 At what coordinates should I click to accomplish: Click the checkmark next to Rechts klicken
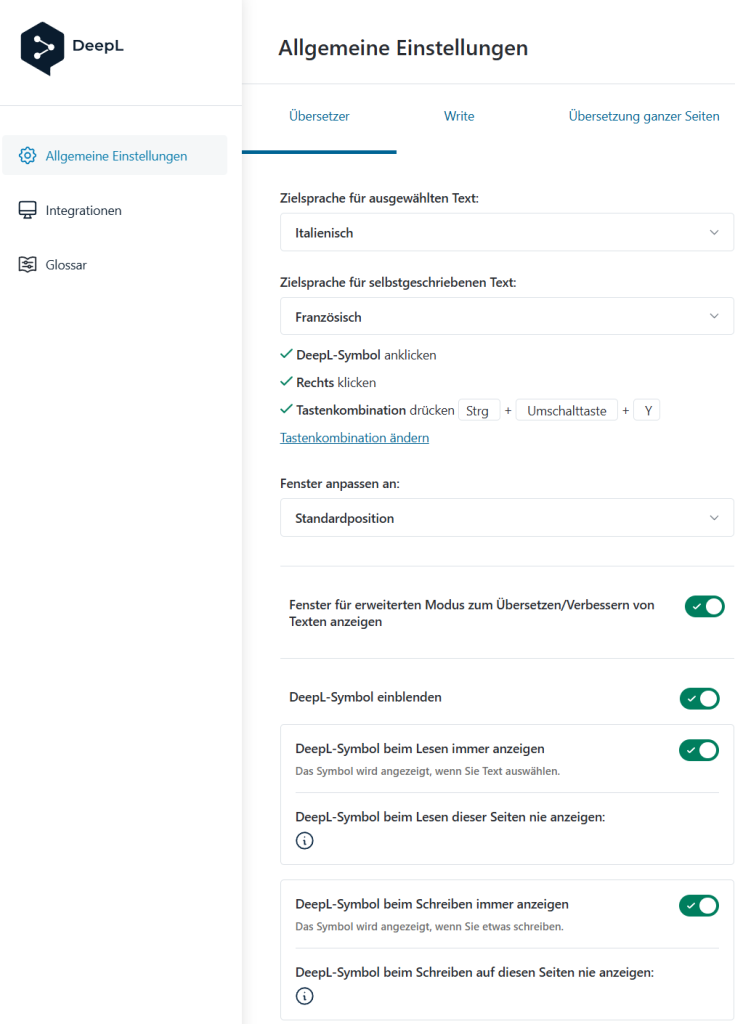286,381
